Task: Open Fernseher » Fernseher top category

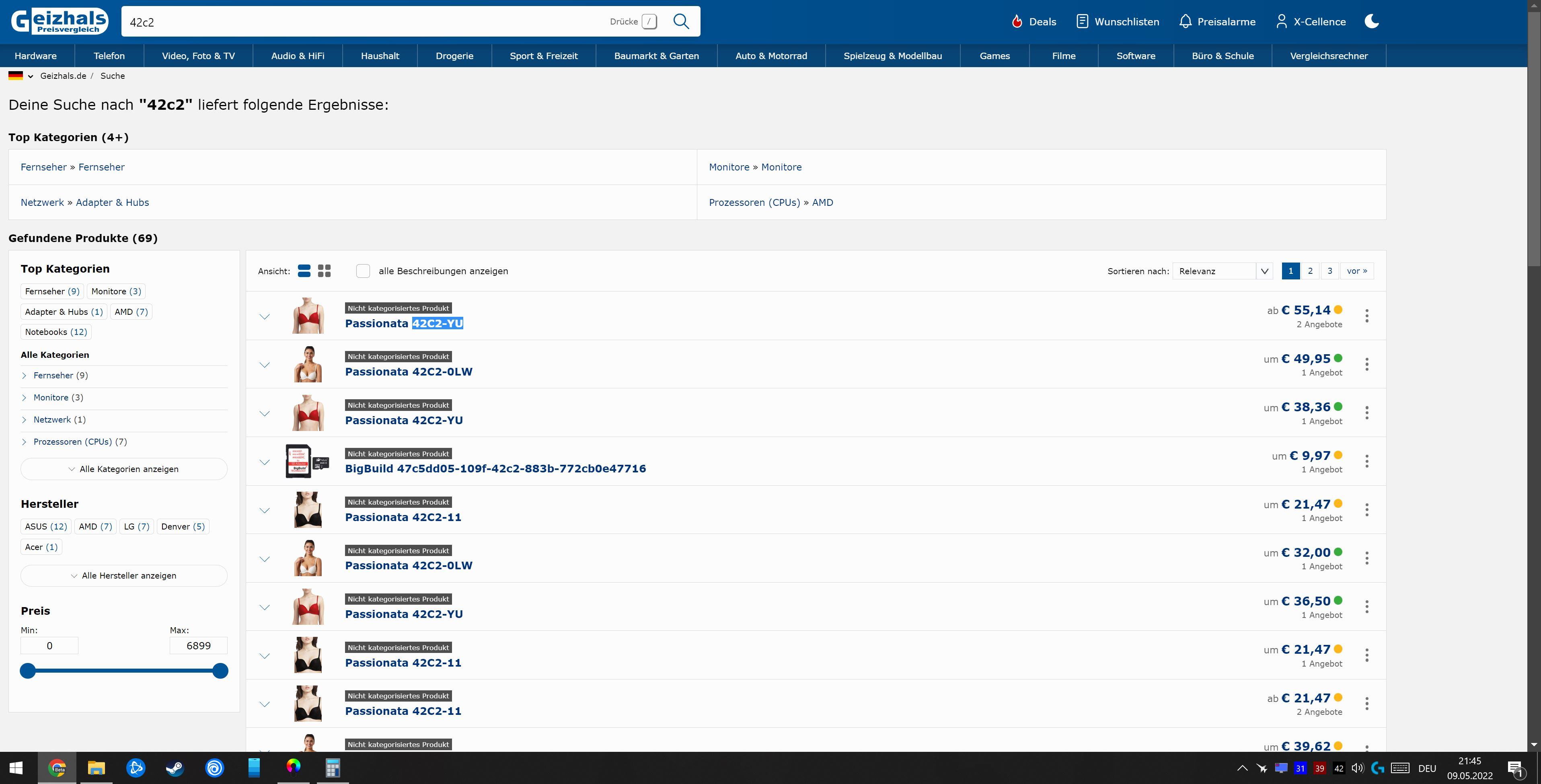Action: pos(72,167)
